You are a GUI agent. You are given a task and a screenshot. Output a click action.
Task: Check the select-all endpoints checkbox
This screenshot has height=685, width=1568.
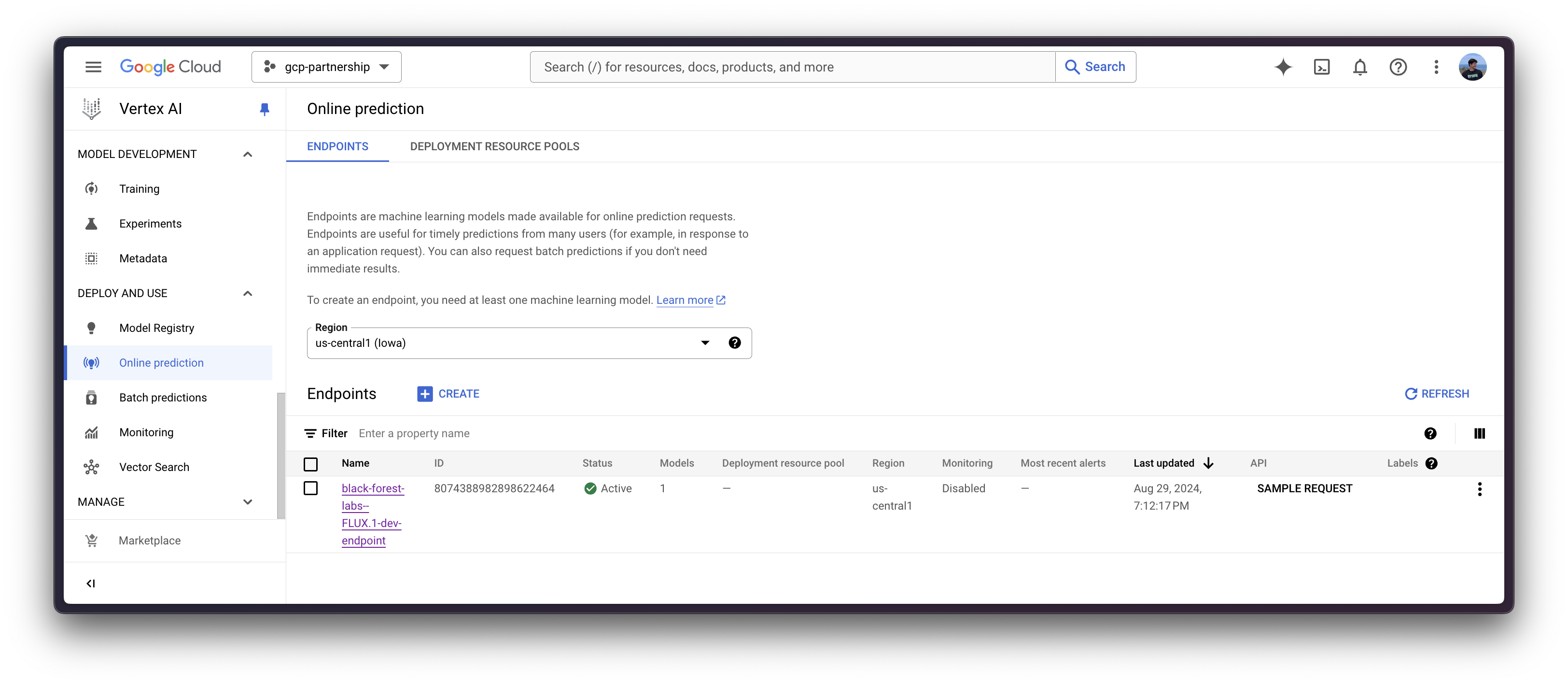tap(312, 463)
